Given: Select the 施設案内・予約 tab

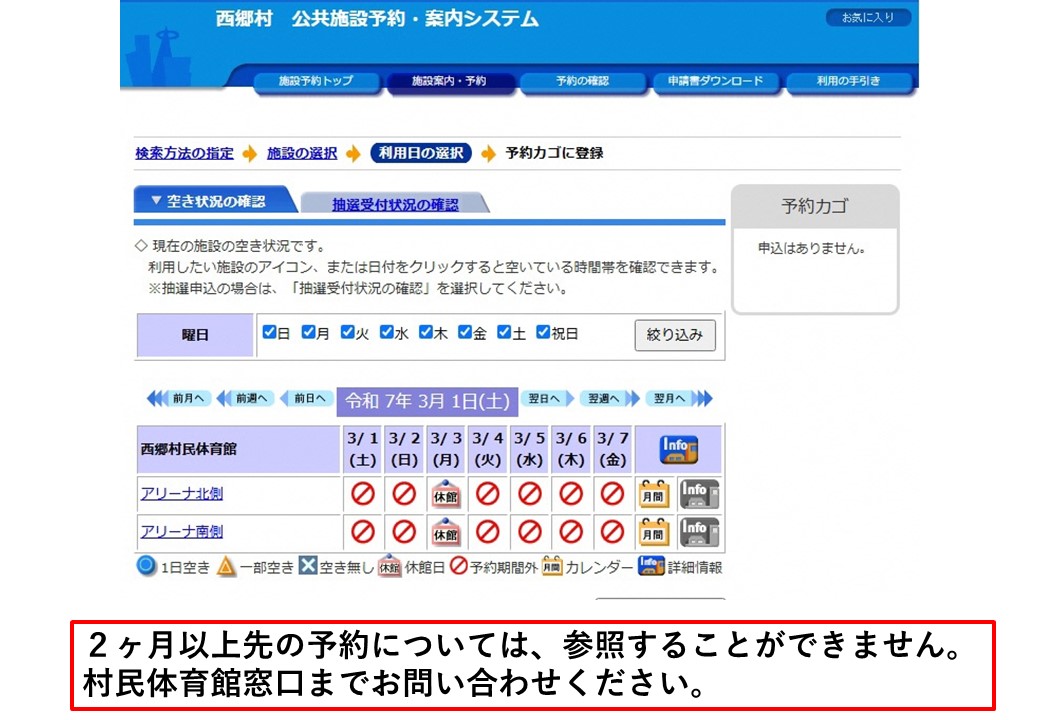Looking at the screenshot, I should coord(449,81).
